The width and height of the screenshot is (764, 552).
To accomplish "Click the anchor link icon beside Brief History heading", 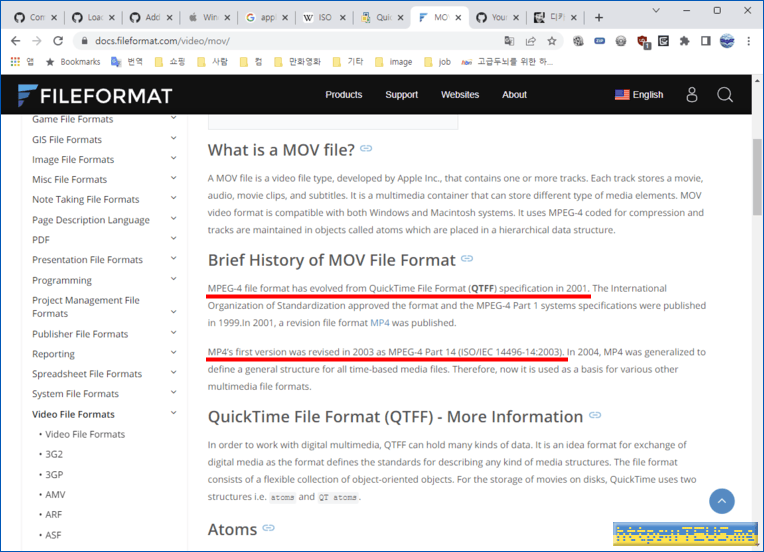I will [x=467, y=258].
